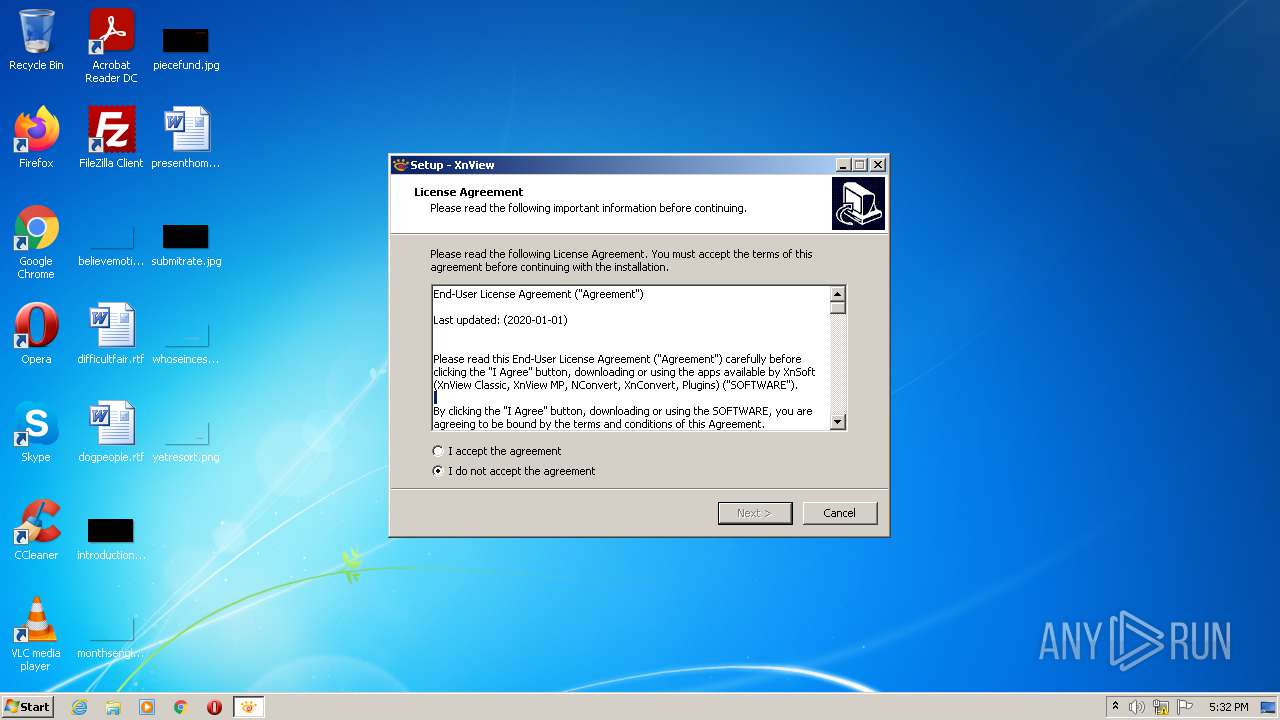1280x720 pixels.
Task: Select the dogpeople.rtf document
Action: (x=111, y=432)
